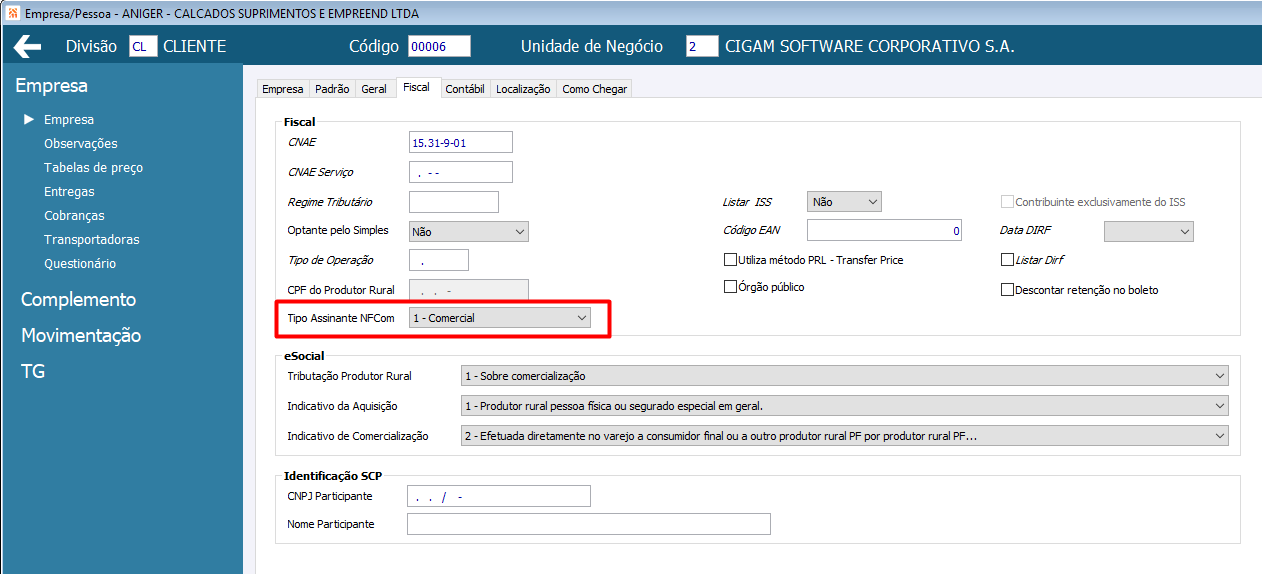
Task: Open Tabelas de preço in sidebar
Action: [x=94, y=168]
